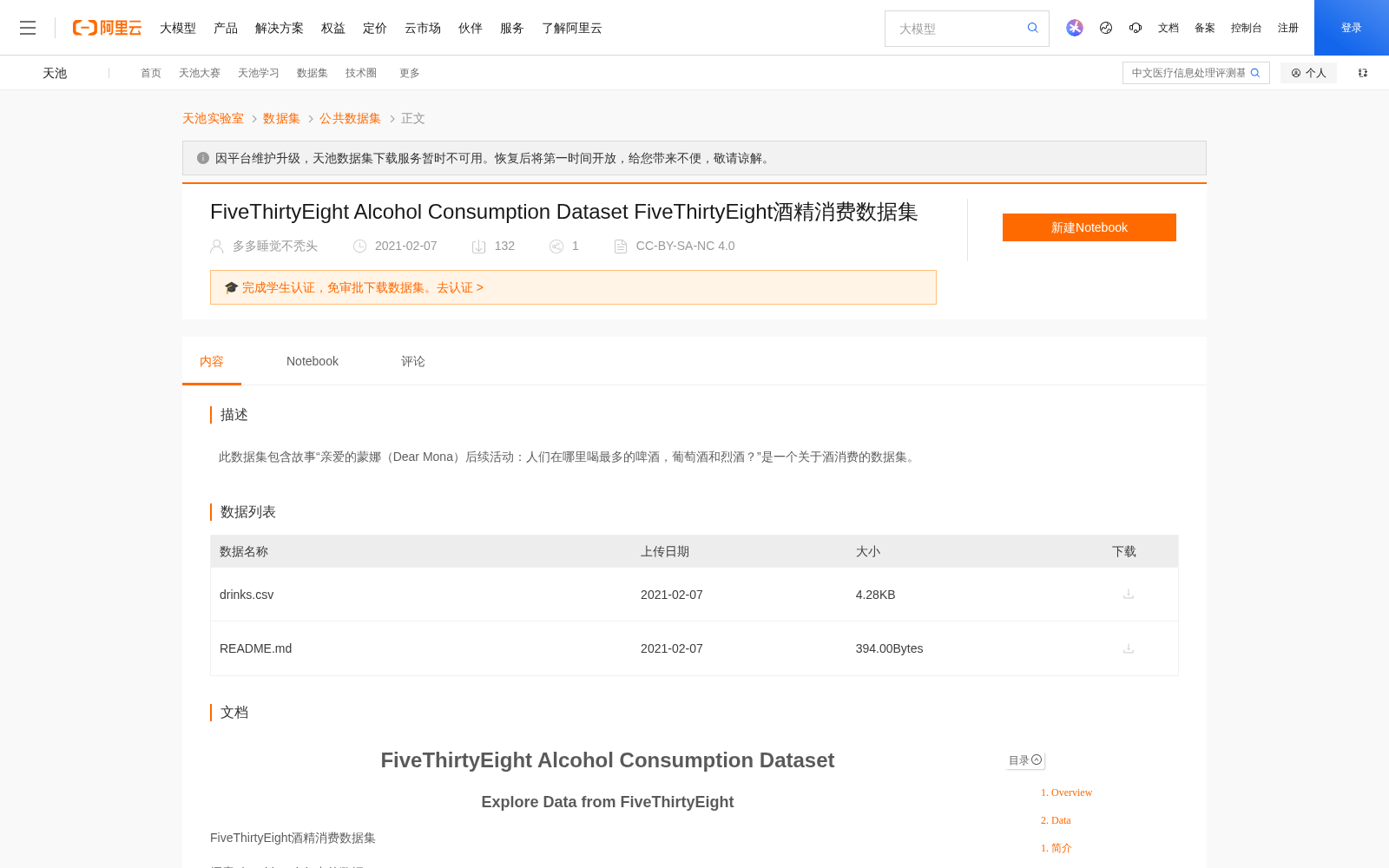
Task: Open the 解决方案 solutions menu
Action: pyautogui.click(x=280, y=28)
